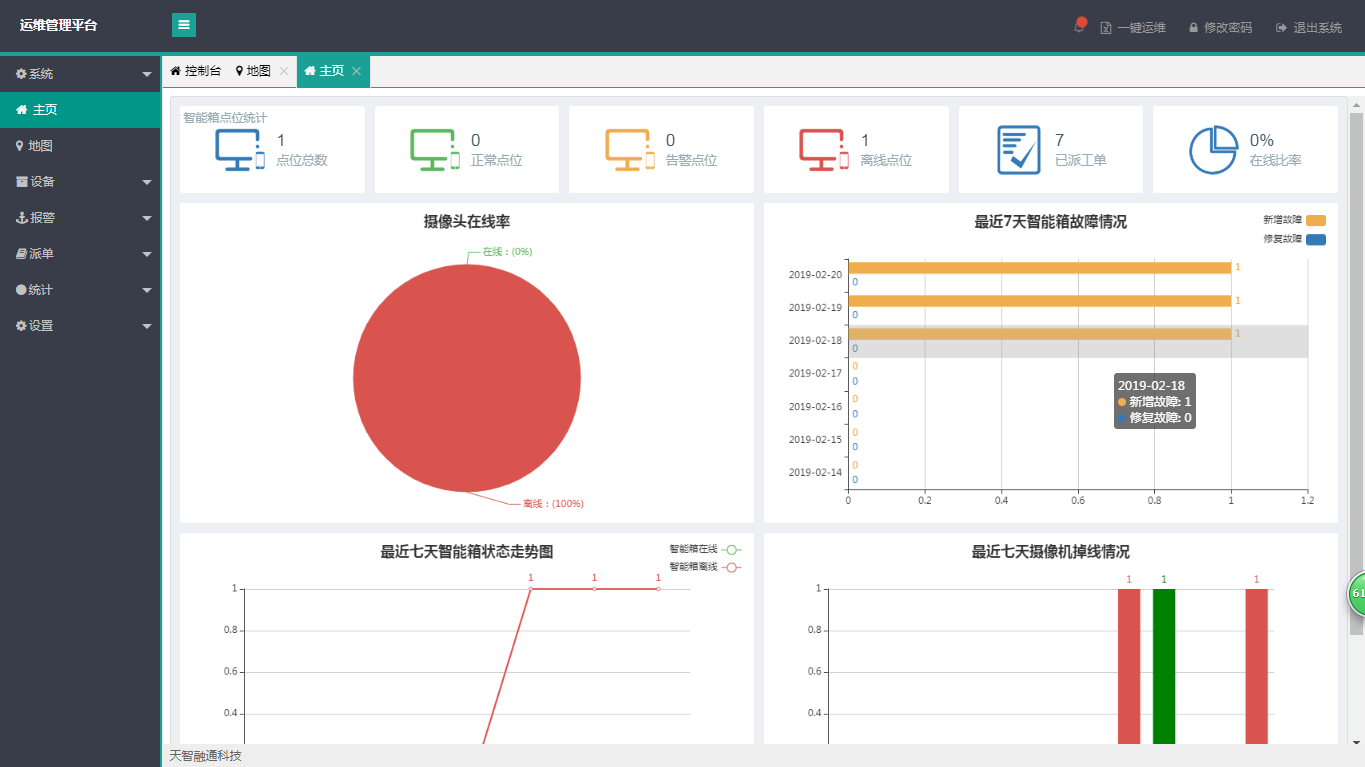Click the book icon beside 派单
The width and height of the screenshot is (1365, 767).
click(21, 254)
